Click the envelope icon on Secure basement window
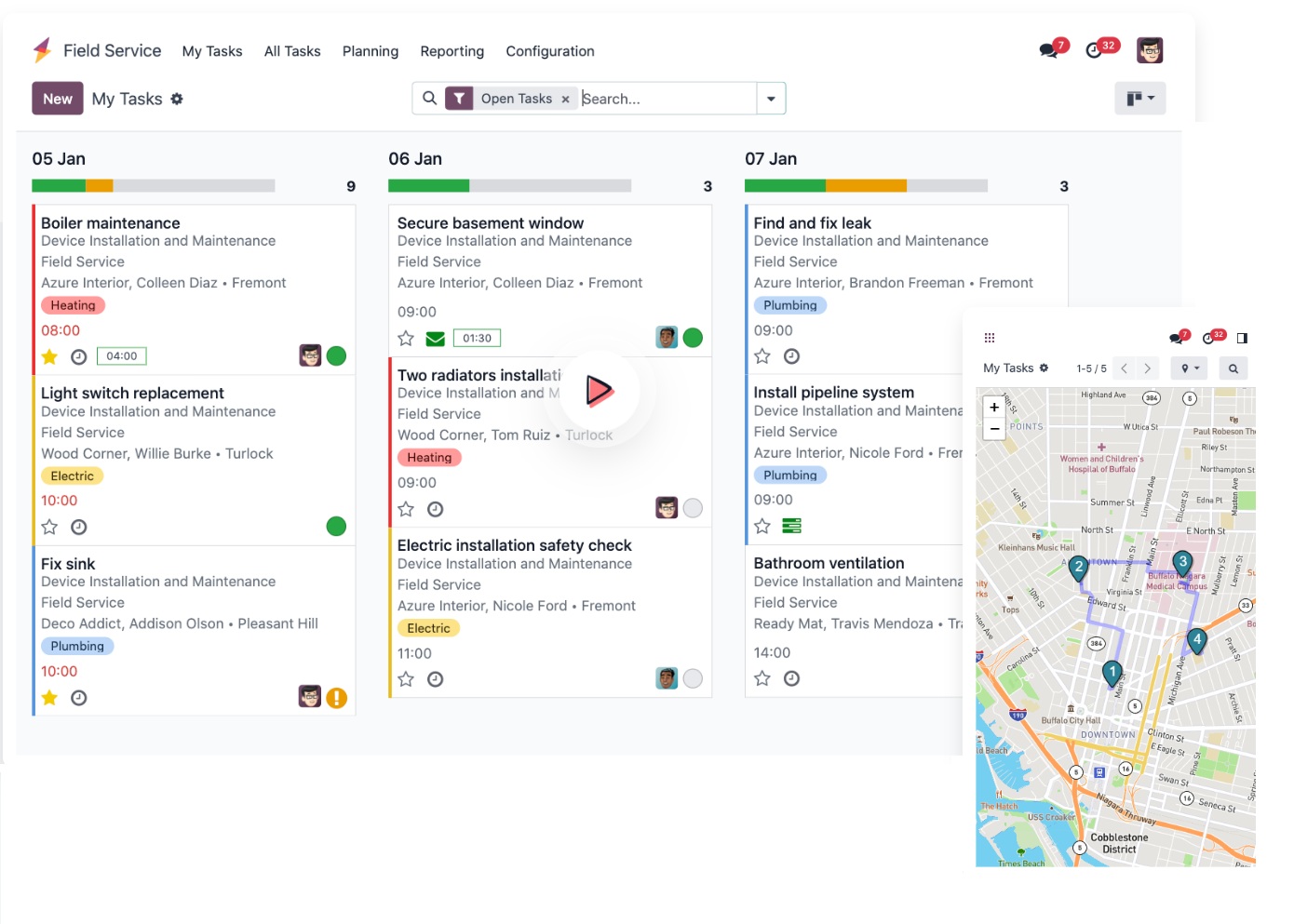The image size is (1294, 924). coord(435,339)
